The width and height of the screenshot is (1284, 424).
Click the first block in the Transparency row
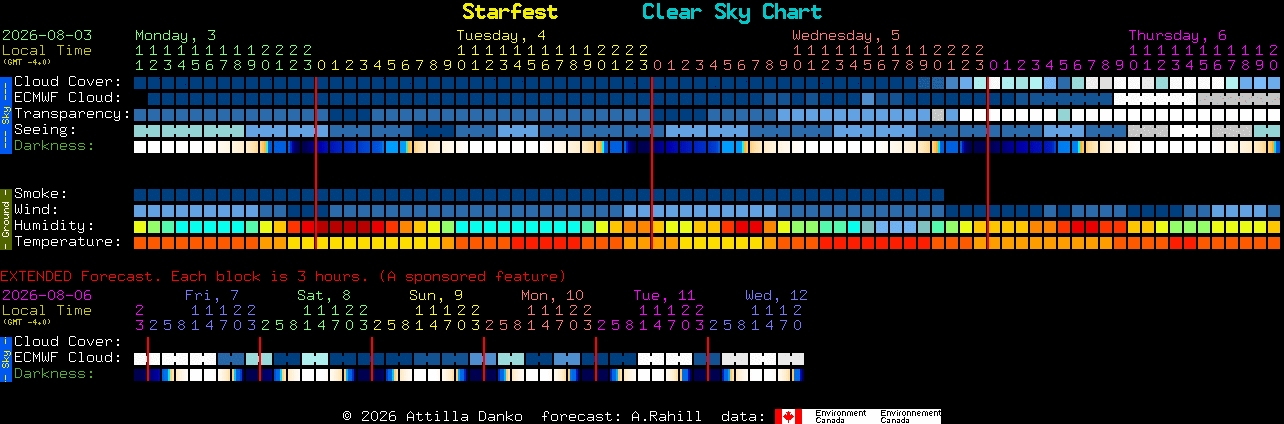point(140,114)
